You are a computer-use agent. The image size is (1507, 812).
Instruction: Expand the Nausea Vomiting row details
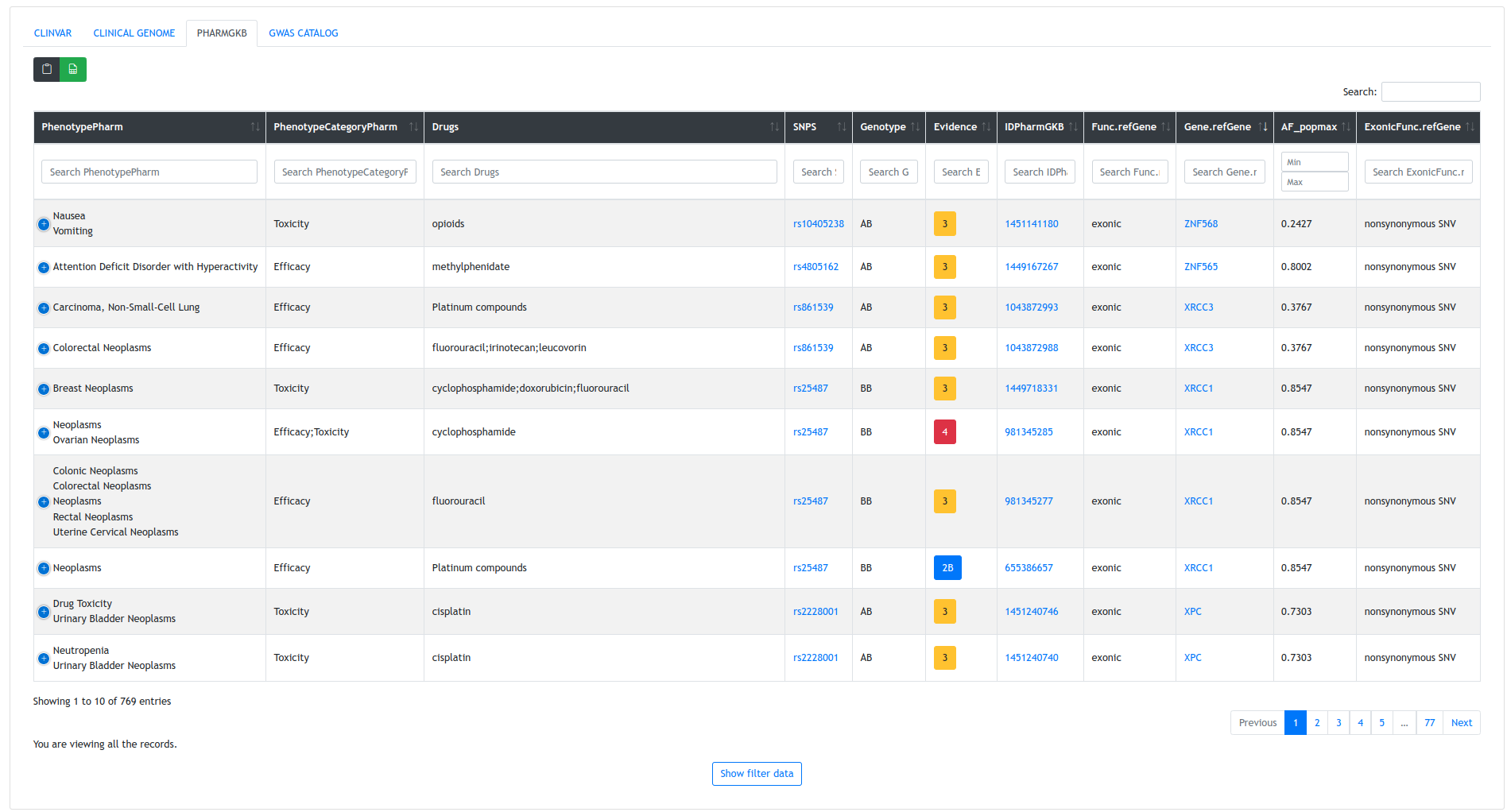click(x=44, y=224)
